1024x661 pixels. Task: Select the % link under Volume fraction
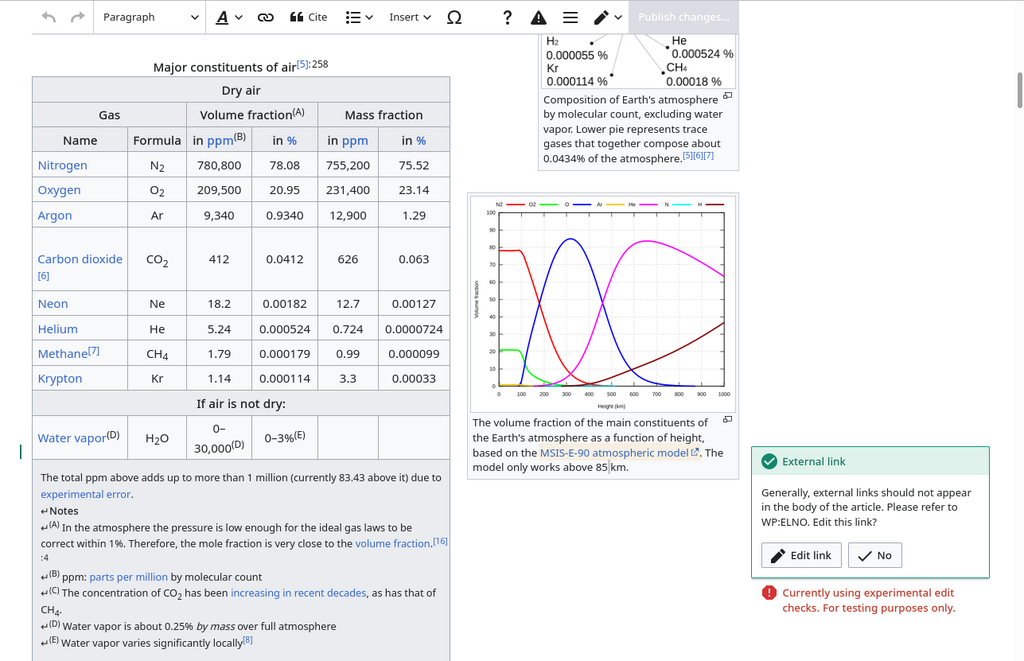coord(291,140)
